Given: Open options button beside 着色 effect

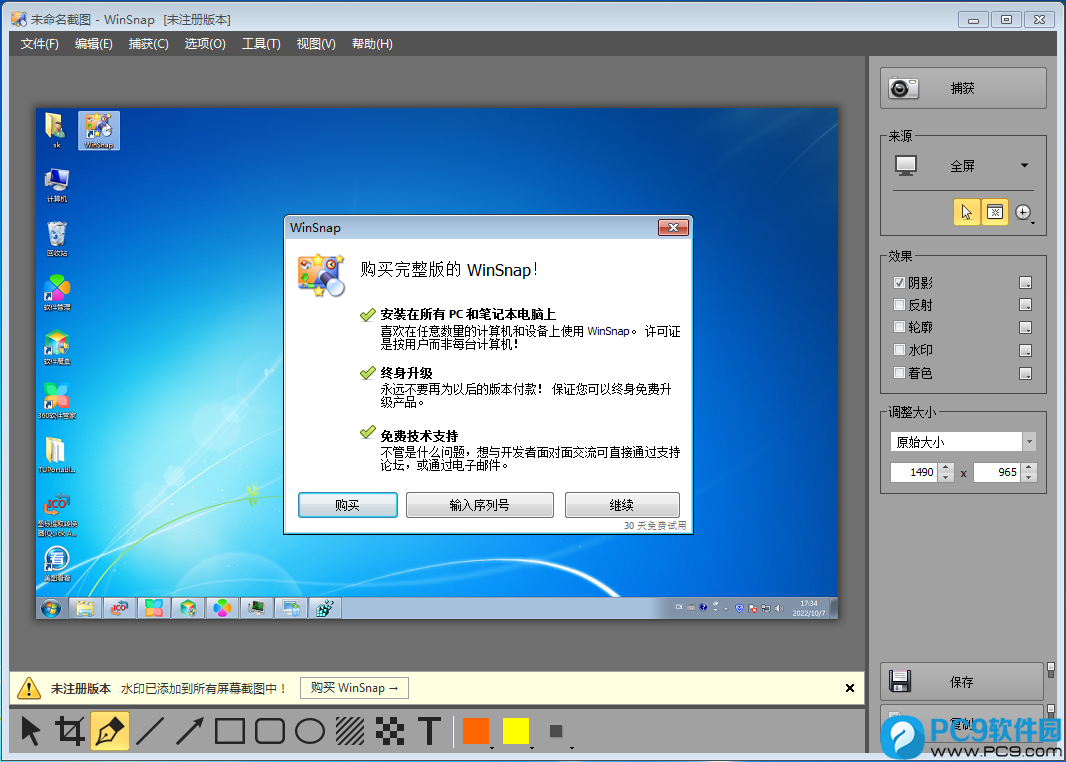Looking at the screenshot, I should click(x=1026, y=373).
